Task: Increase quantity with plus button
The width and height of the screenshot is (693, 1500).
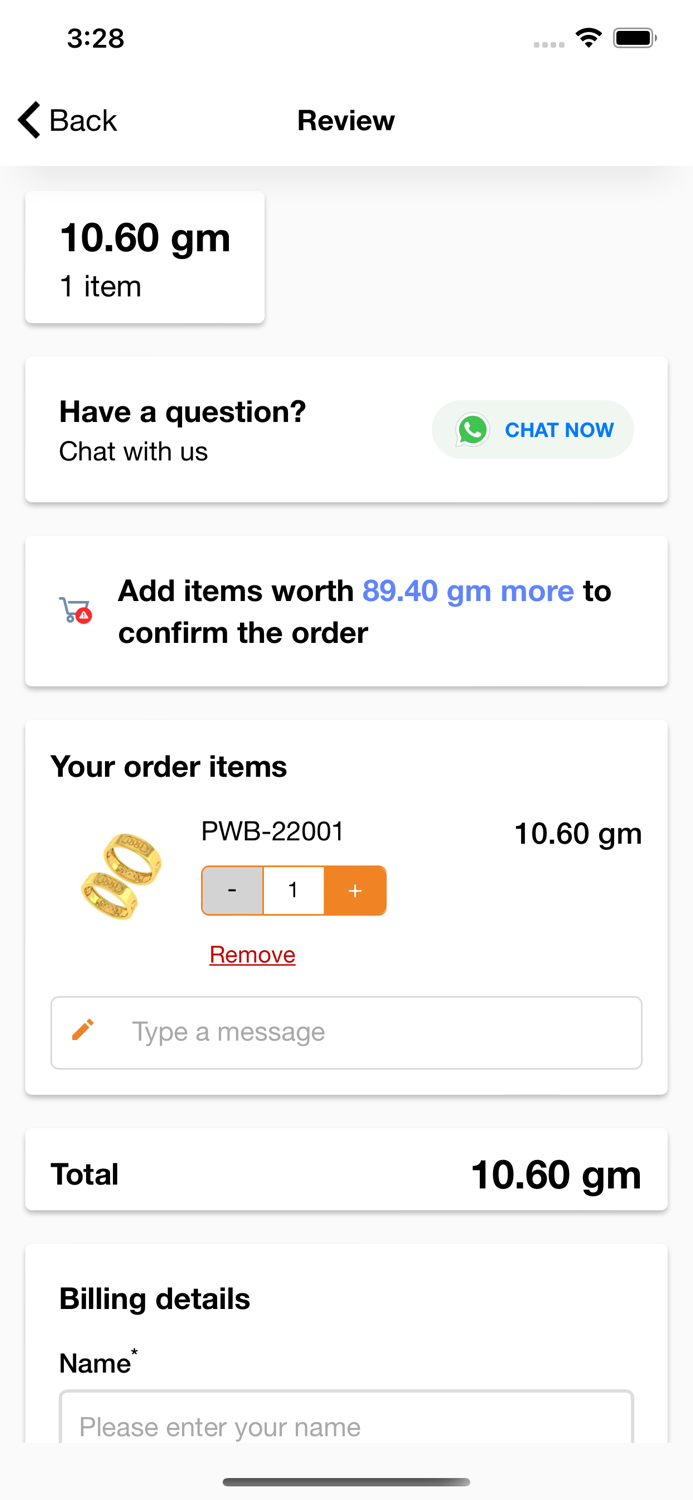Action: pos(355,890)
